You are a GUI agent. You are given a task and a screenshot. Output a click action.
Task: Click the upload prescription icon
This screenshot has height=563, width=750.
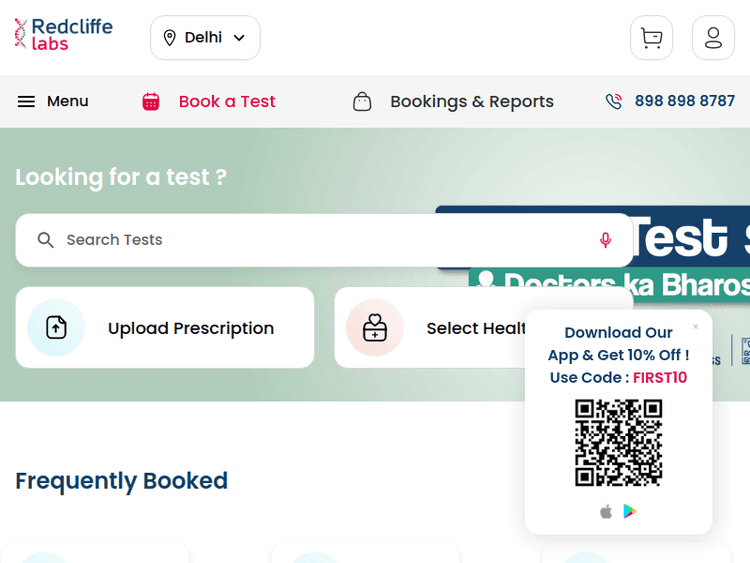[56, 327]
